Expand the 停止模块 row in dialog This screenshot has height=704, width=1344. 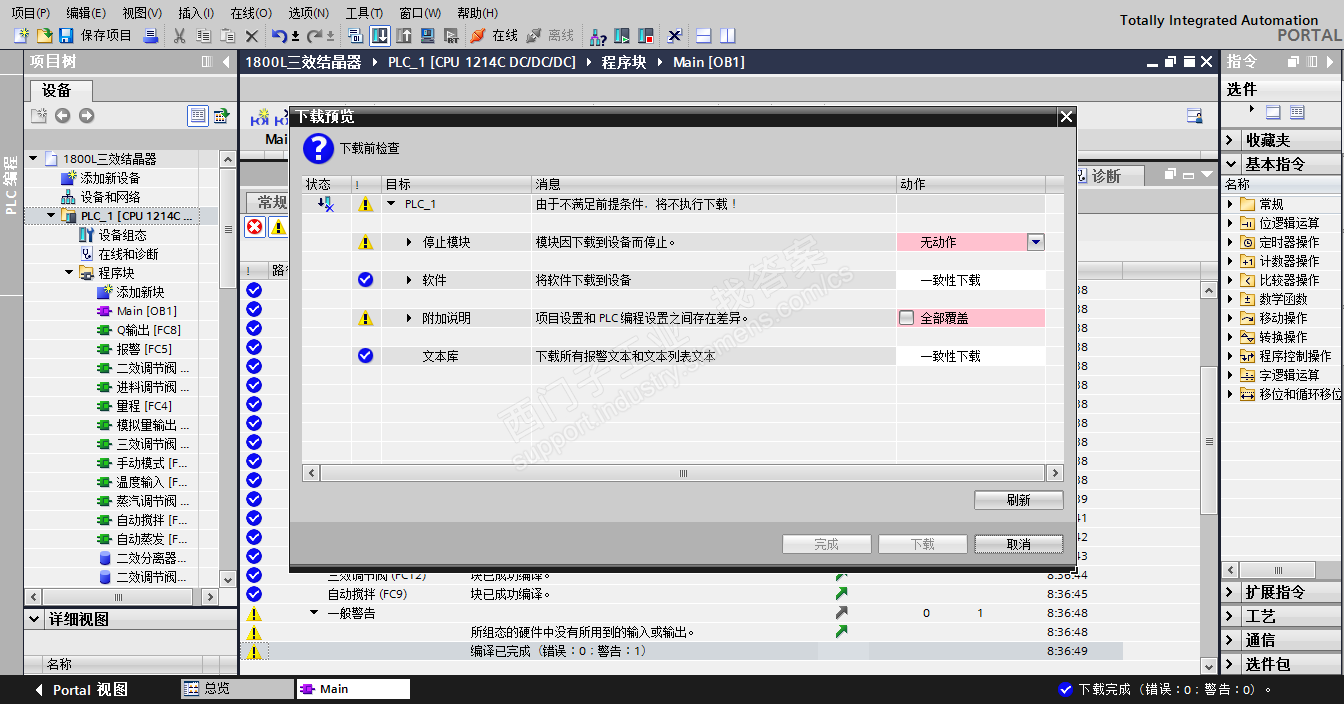pos(409,242)
